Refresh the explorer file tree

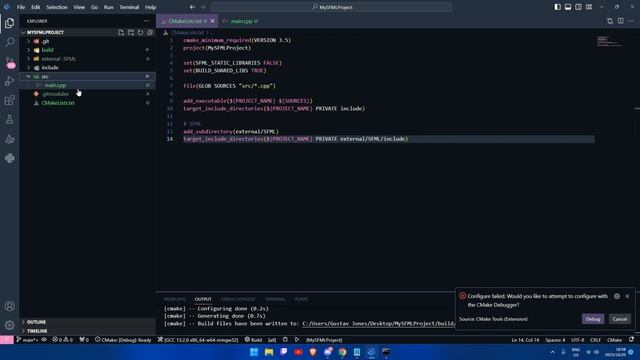point(140,32)
